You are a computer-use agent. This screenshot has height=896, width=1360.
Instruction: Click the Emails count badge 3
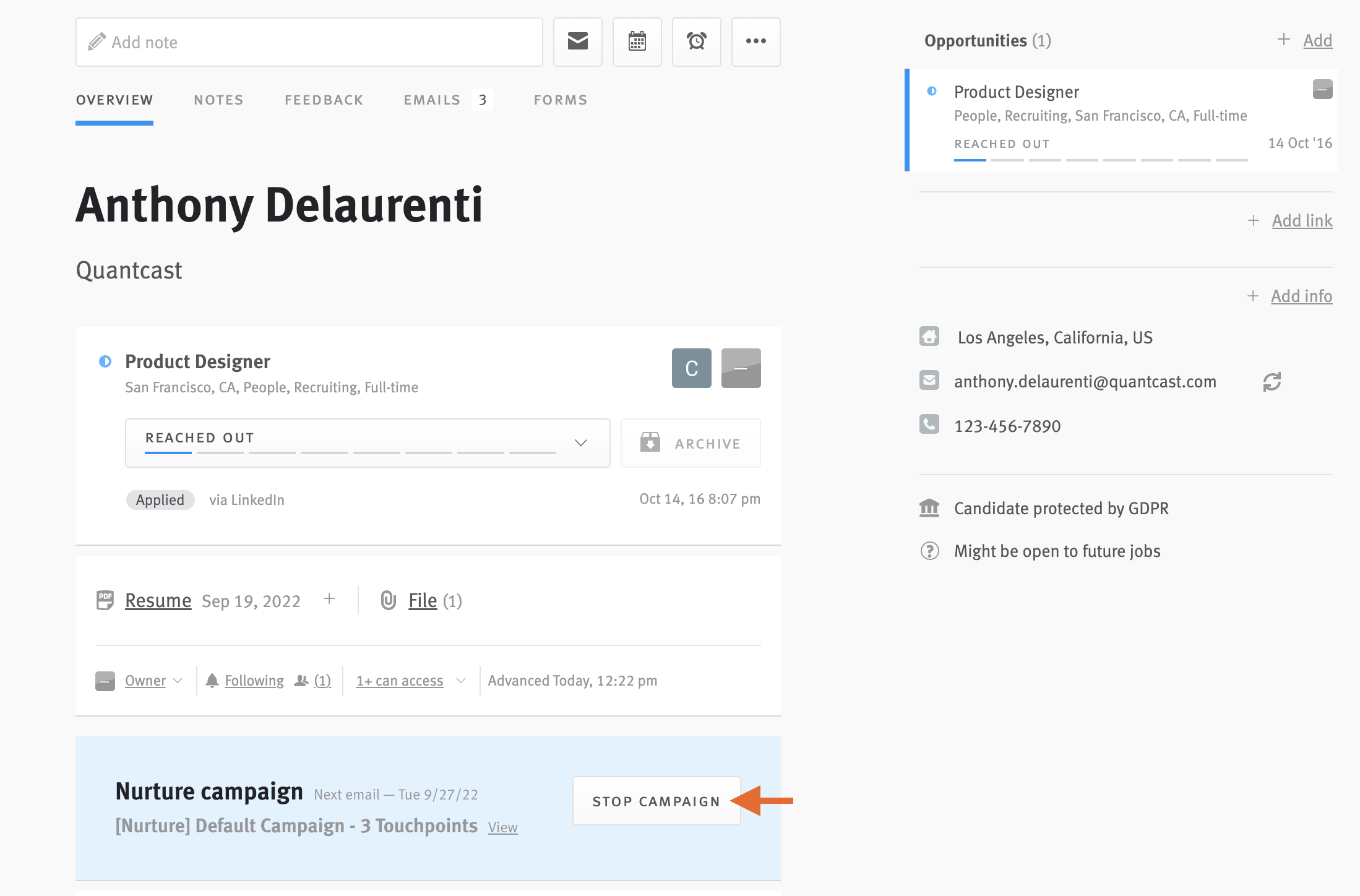point(483,100)
